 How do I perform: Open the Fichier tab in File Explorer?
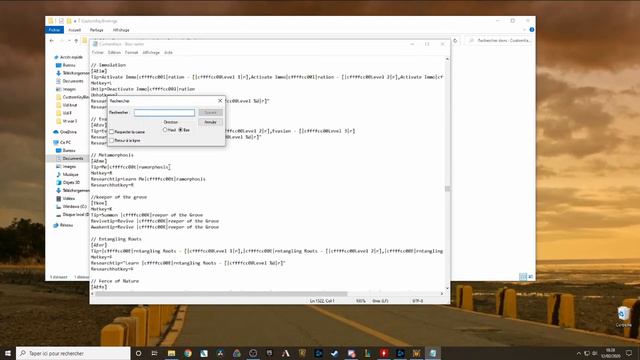(x=55, y=30)
